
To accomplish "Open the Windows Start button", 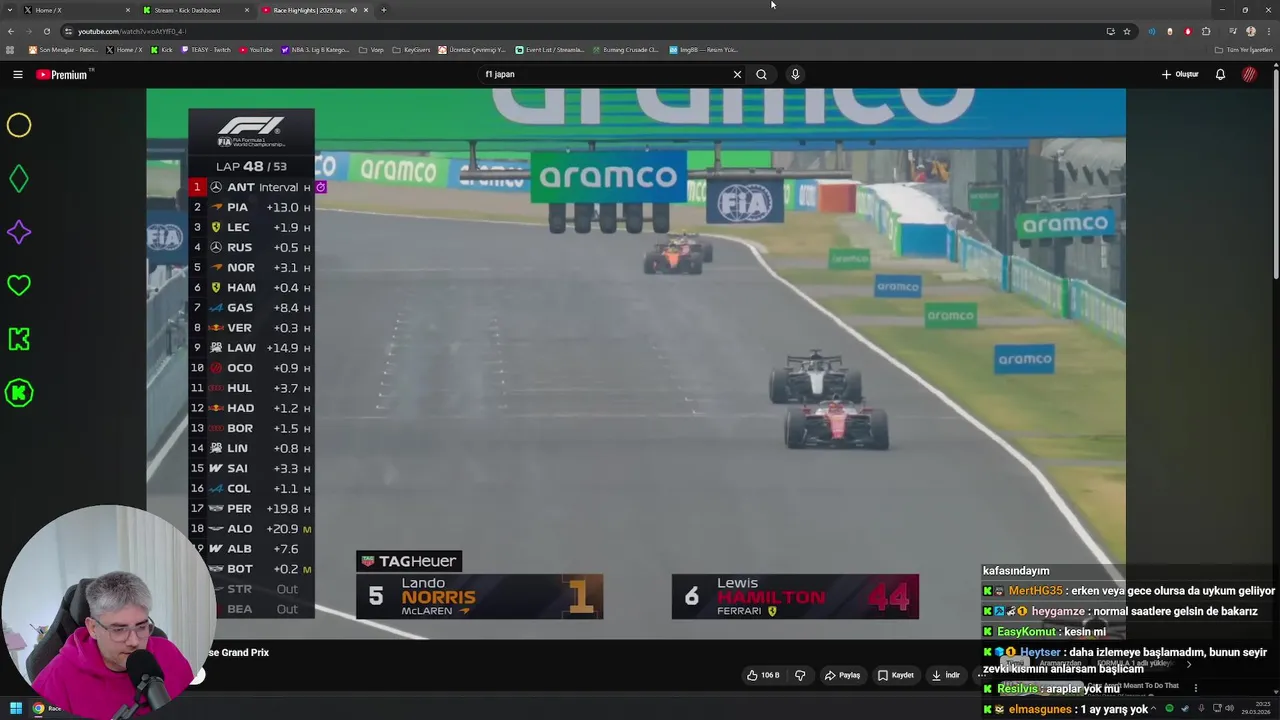I will [16, 708].
